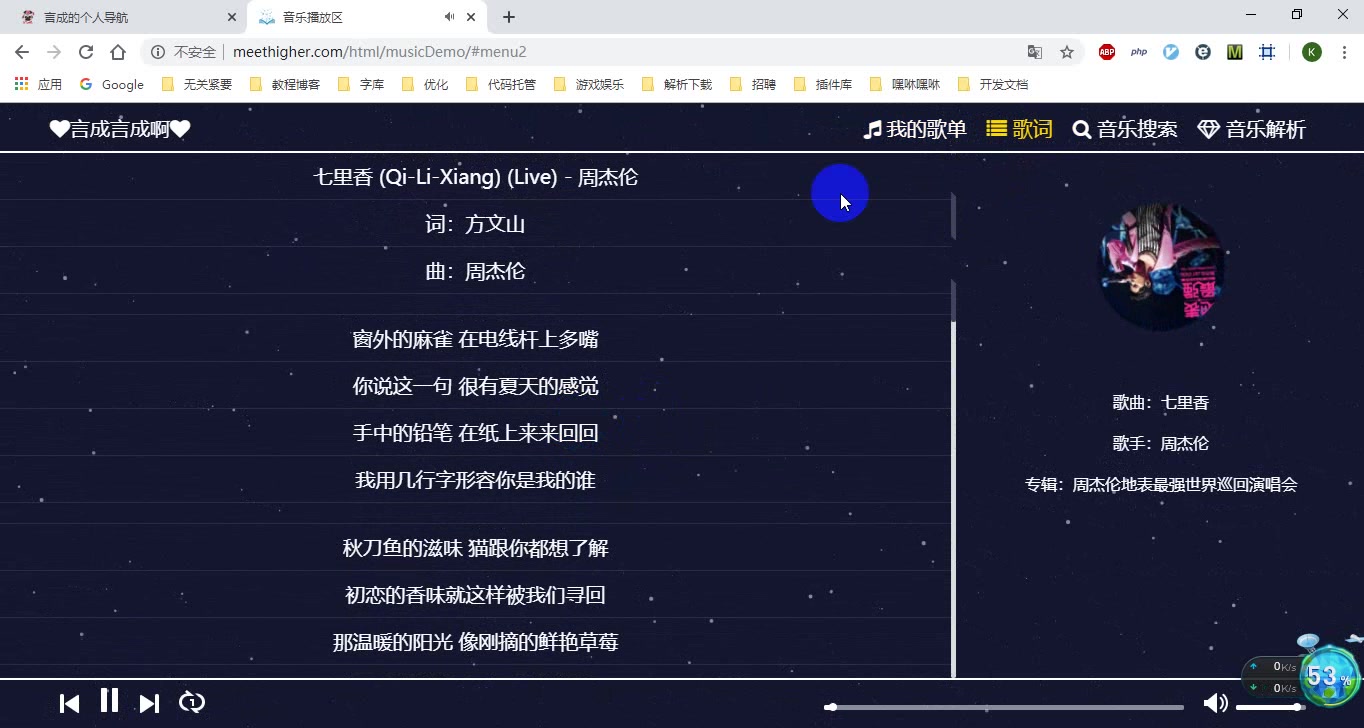Viewport: 1364px width, 728px height.
Task: Open the 解析下载 bookmark folder
Action: click(677, 84)
